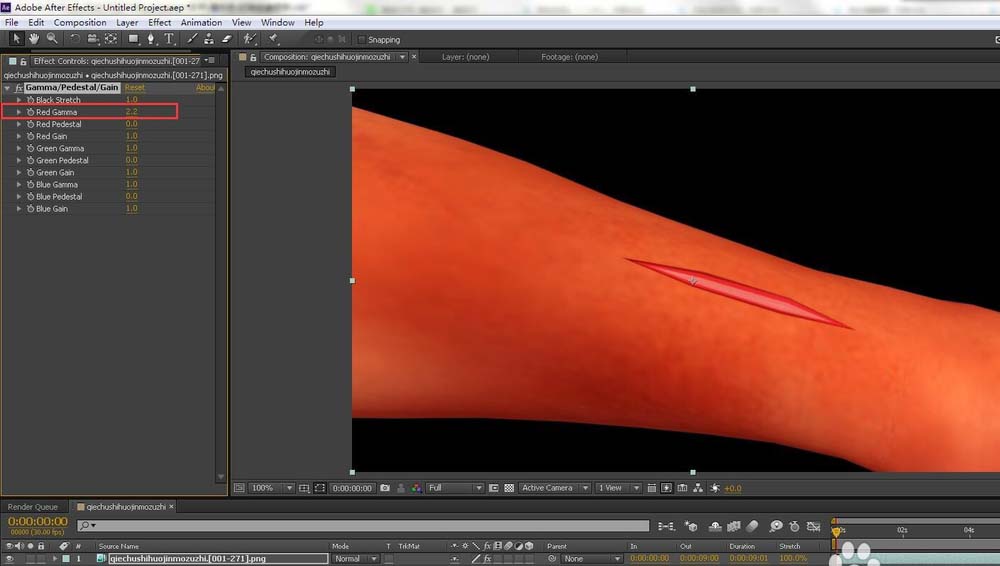
Task: Expand layer 1 properties triangle
Action: pyautogui.click(x=55, y=558)
